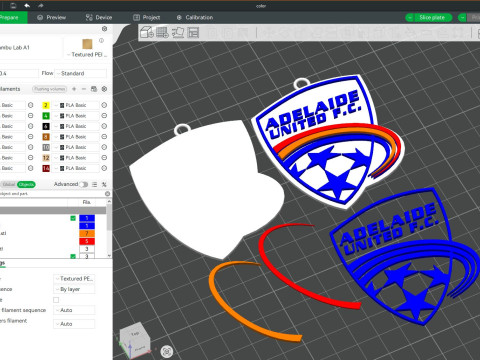Click the red filament 5 cell in object list
Image resolution: width=480 pixels, height=360 pixels.
point(87,241)
